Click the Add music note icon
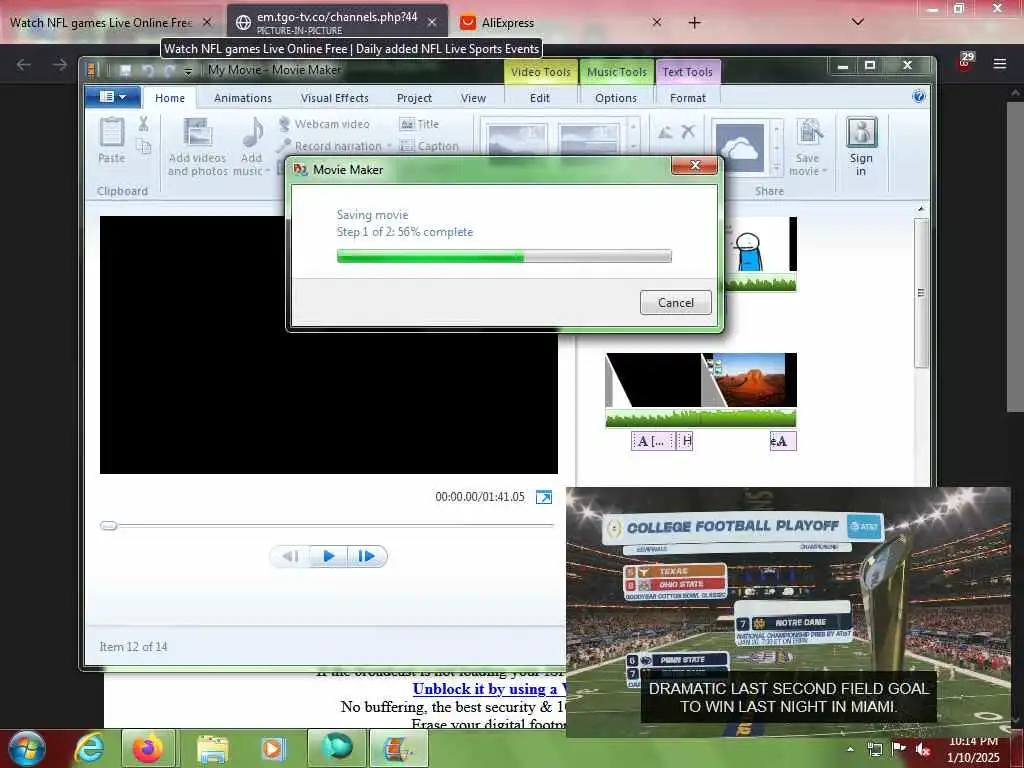Viewport: 1024px width, 768px height. 251,134
